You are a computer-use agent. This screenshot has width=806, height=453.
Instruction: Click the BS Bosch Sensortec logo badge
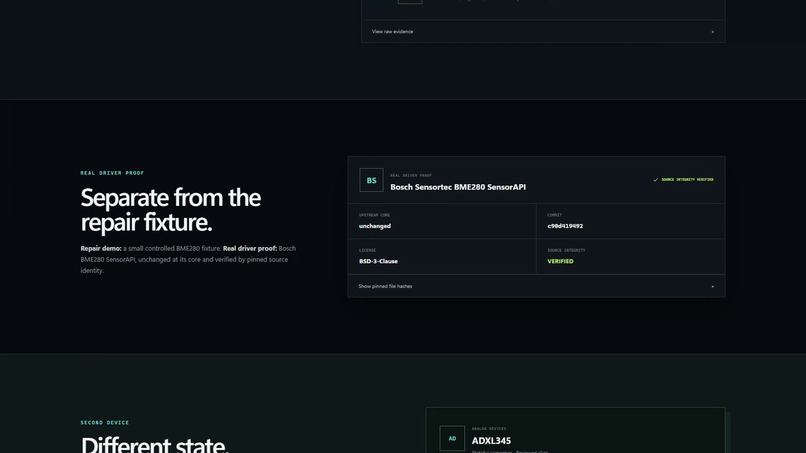[371, 180]
